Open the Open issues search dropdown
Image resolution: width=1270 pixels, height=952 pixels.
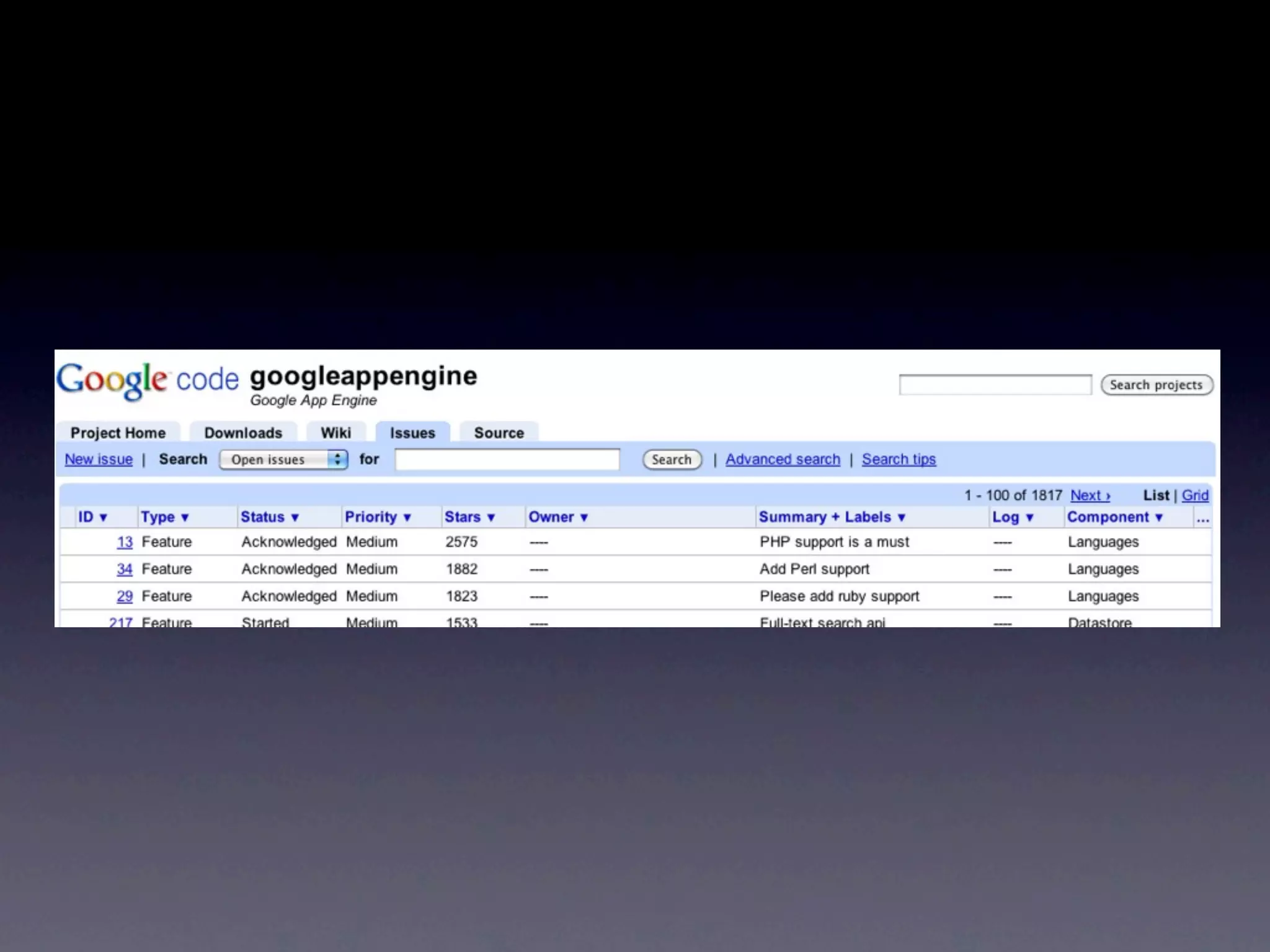coord(283,459)
